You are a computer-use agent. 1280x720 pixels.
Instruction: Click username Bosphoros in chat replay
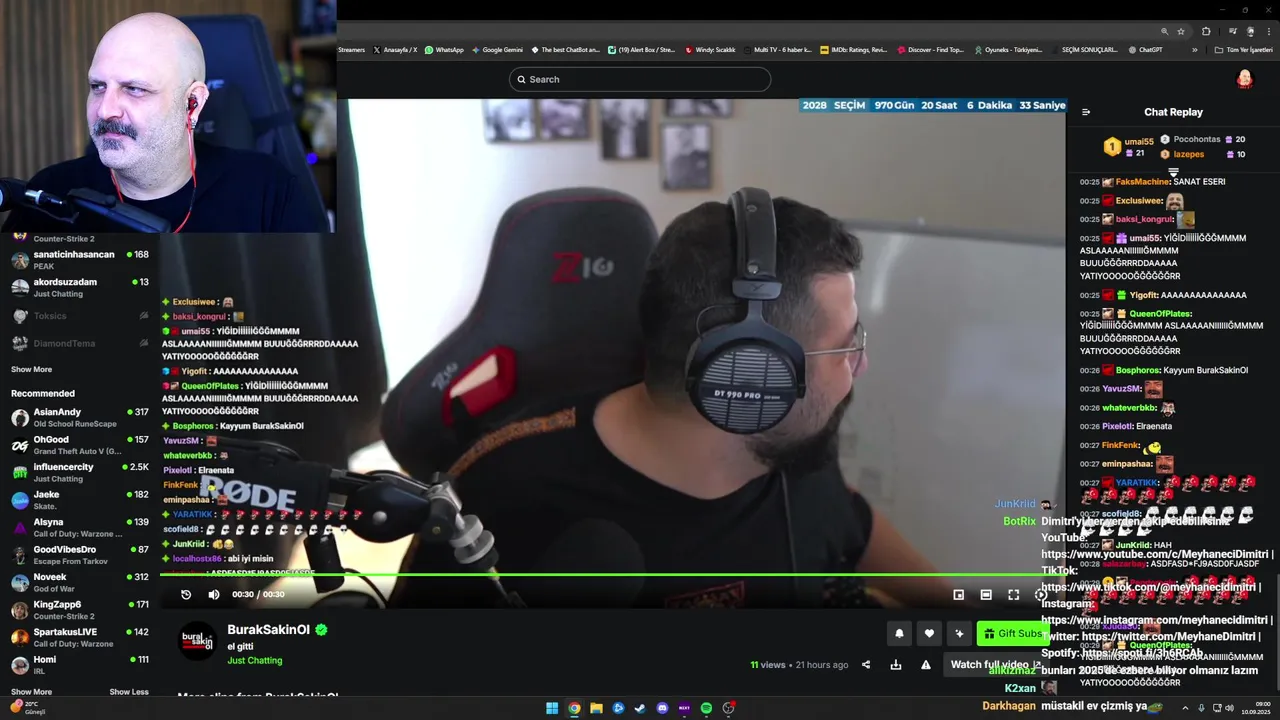[x=1137, y=370]
